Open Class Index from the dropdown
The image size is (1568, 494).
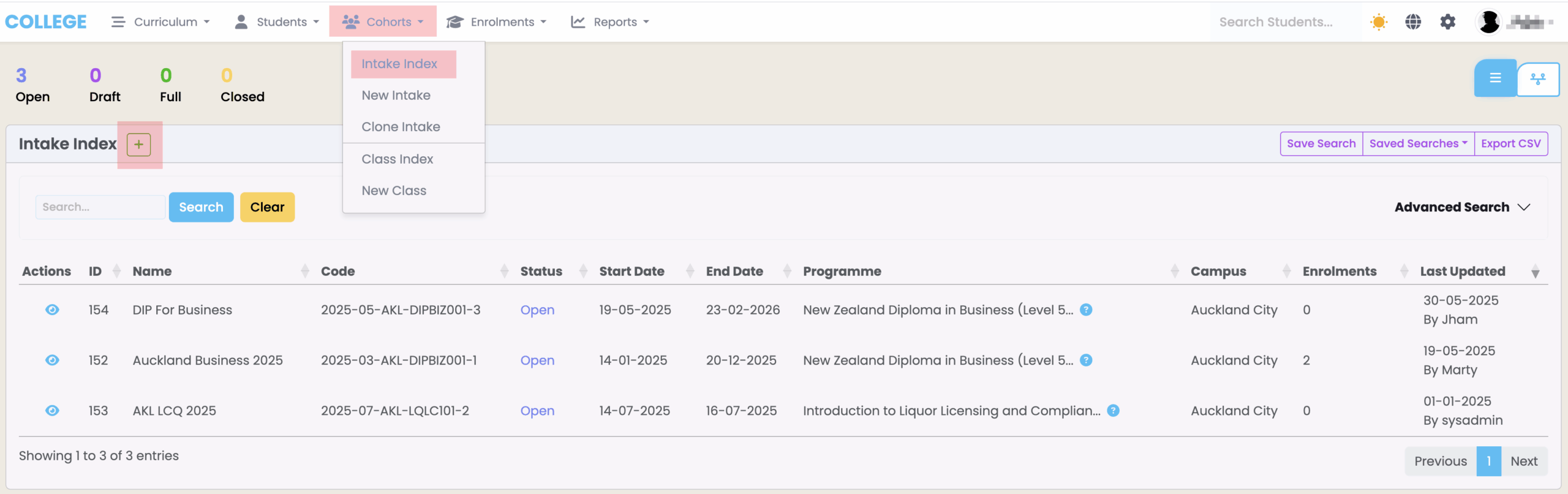coord(397,159)
